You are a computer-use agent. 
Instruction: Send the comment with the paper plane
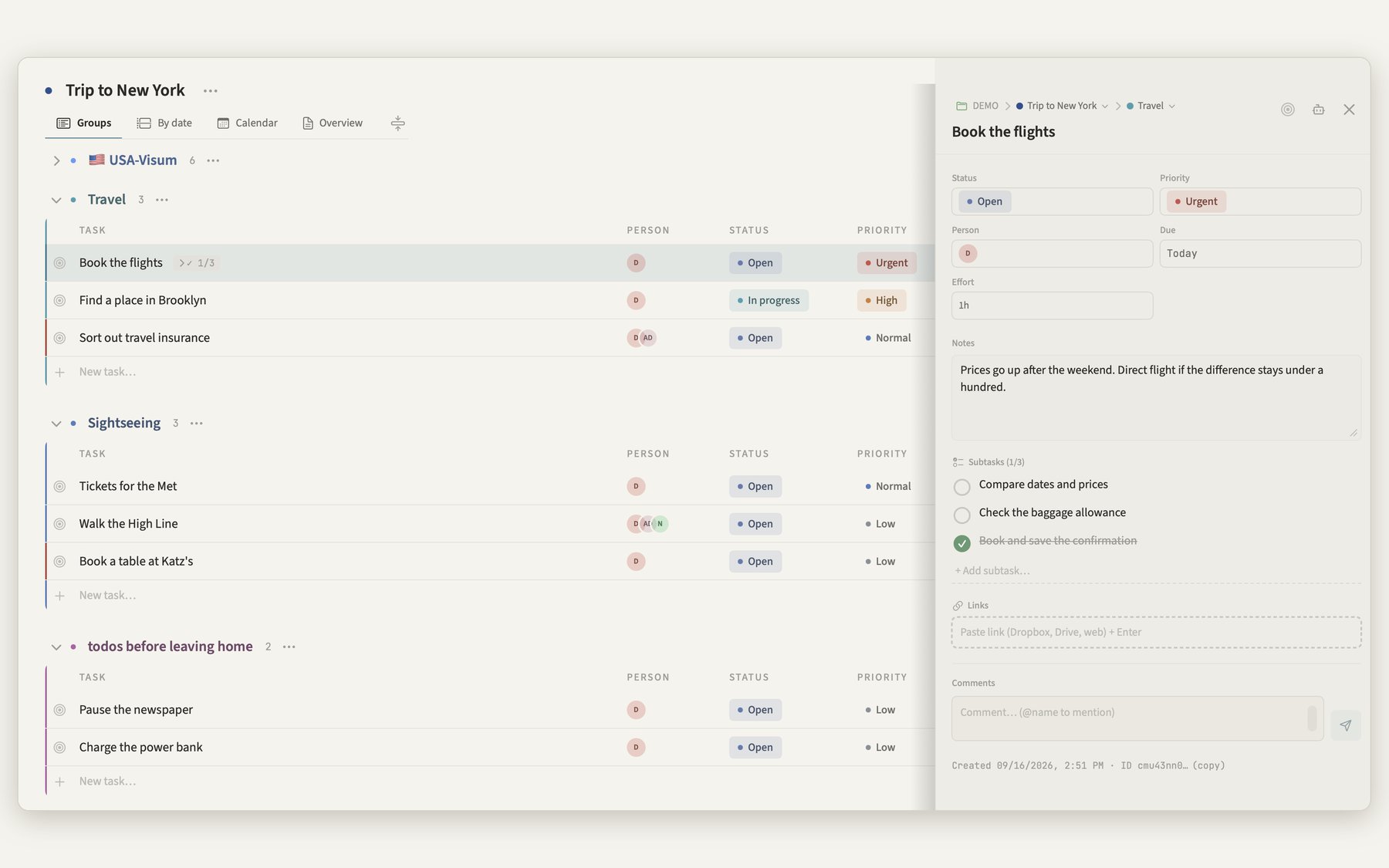coord(1346,725)
